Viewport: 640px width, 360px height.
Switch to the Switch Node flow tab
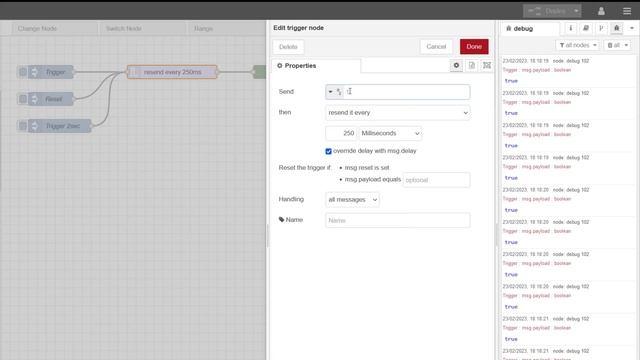142,29
